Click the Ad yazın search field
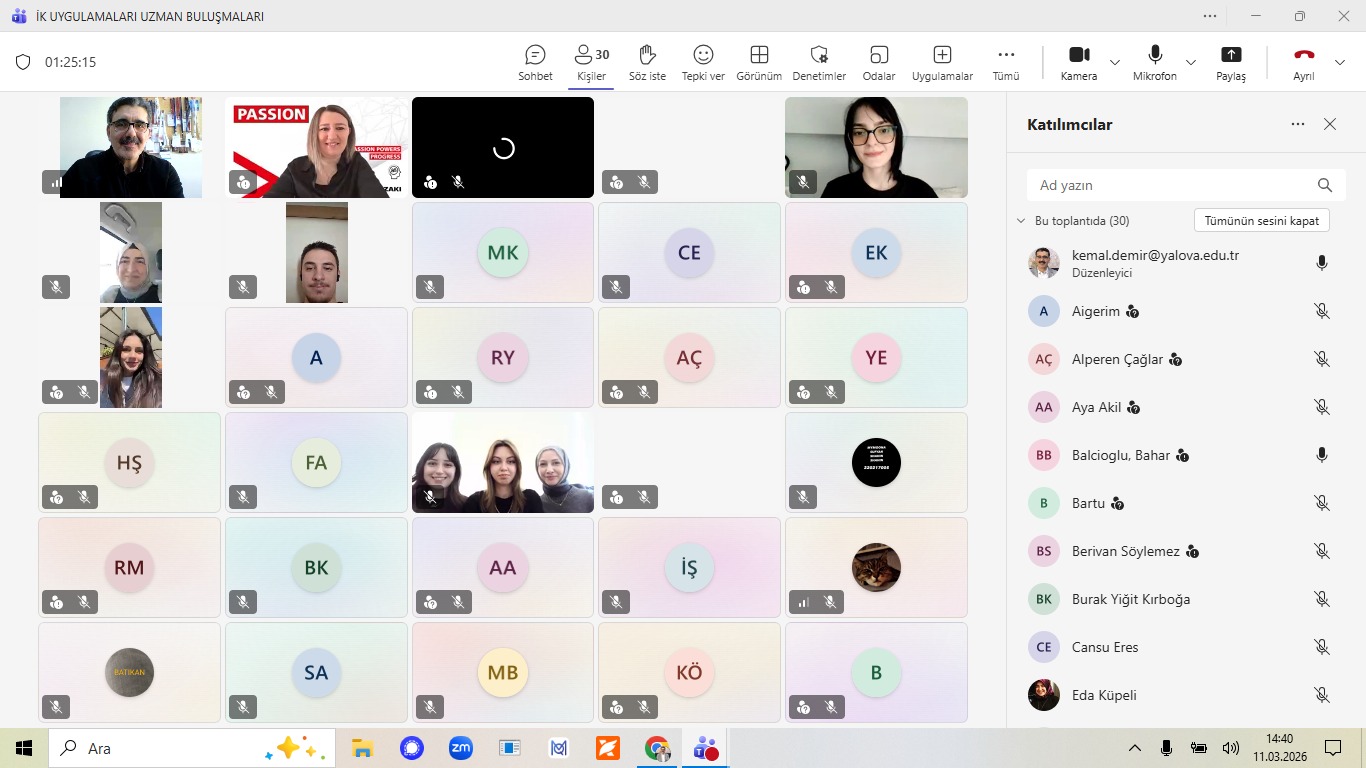1366x768 pixels. coord(1170,185)
